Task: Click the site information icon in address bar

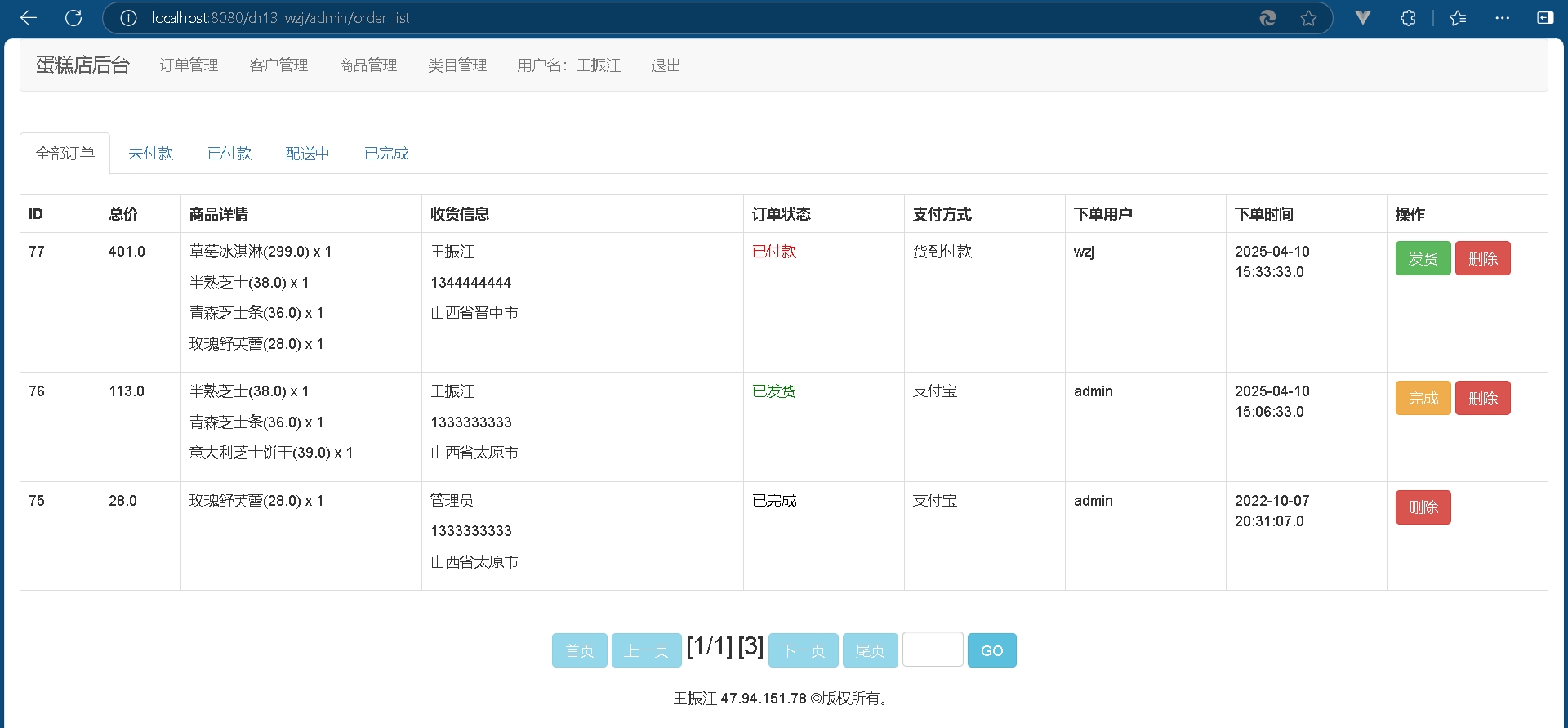Action: 128,18
